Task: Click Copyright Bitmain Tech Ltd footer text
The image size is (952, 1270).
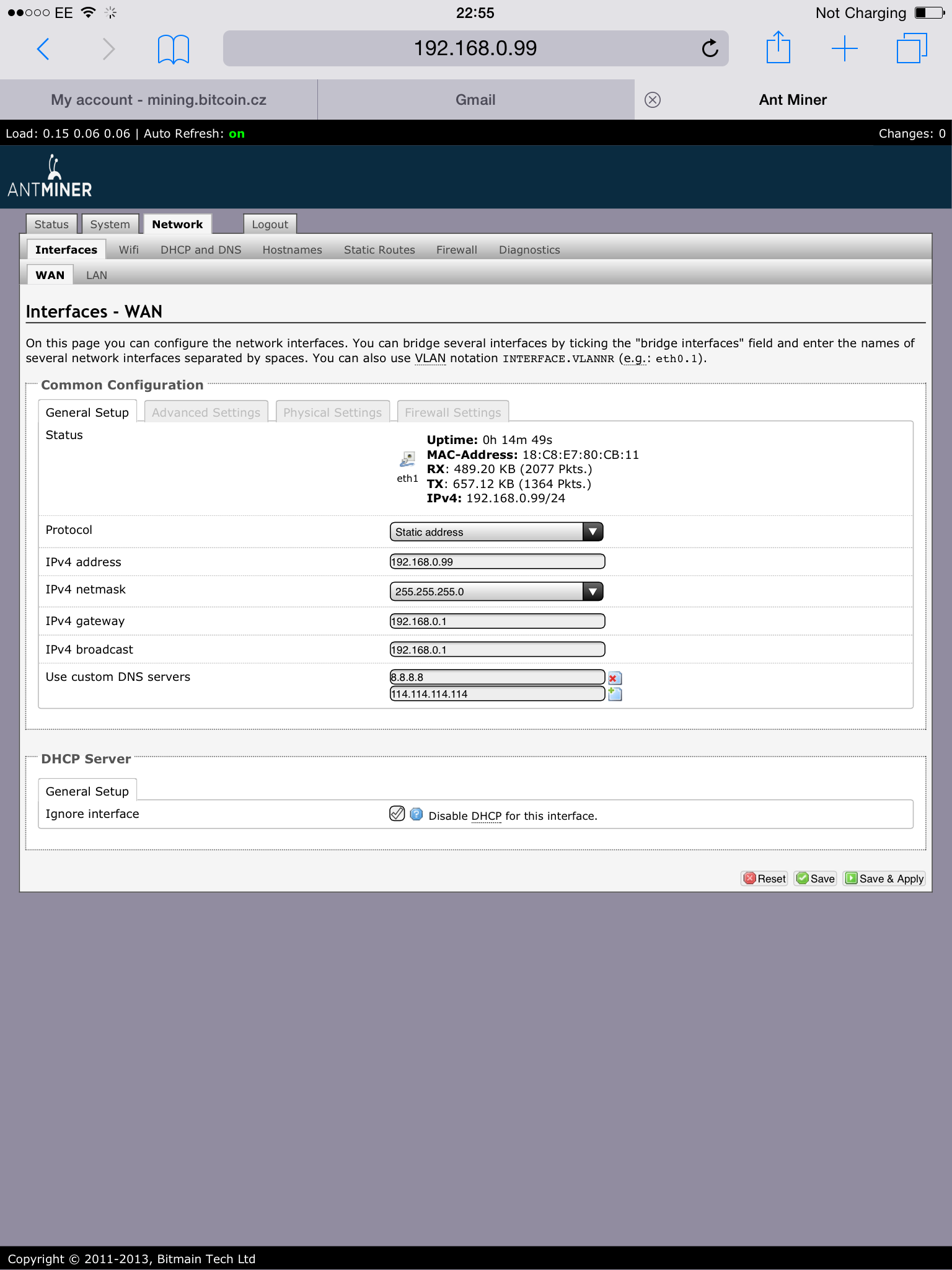Action: pyautogui.click(x=131, y=1259)
